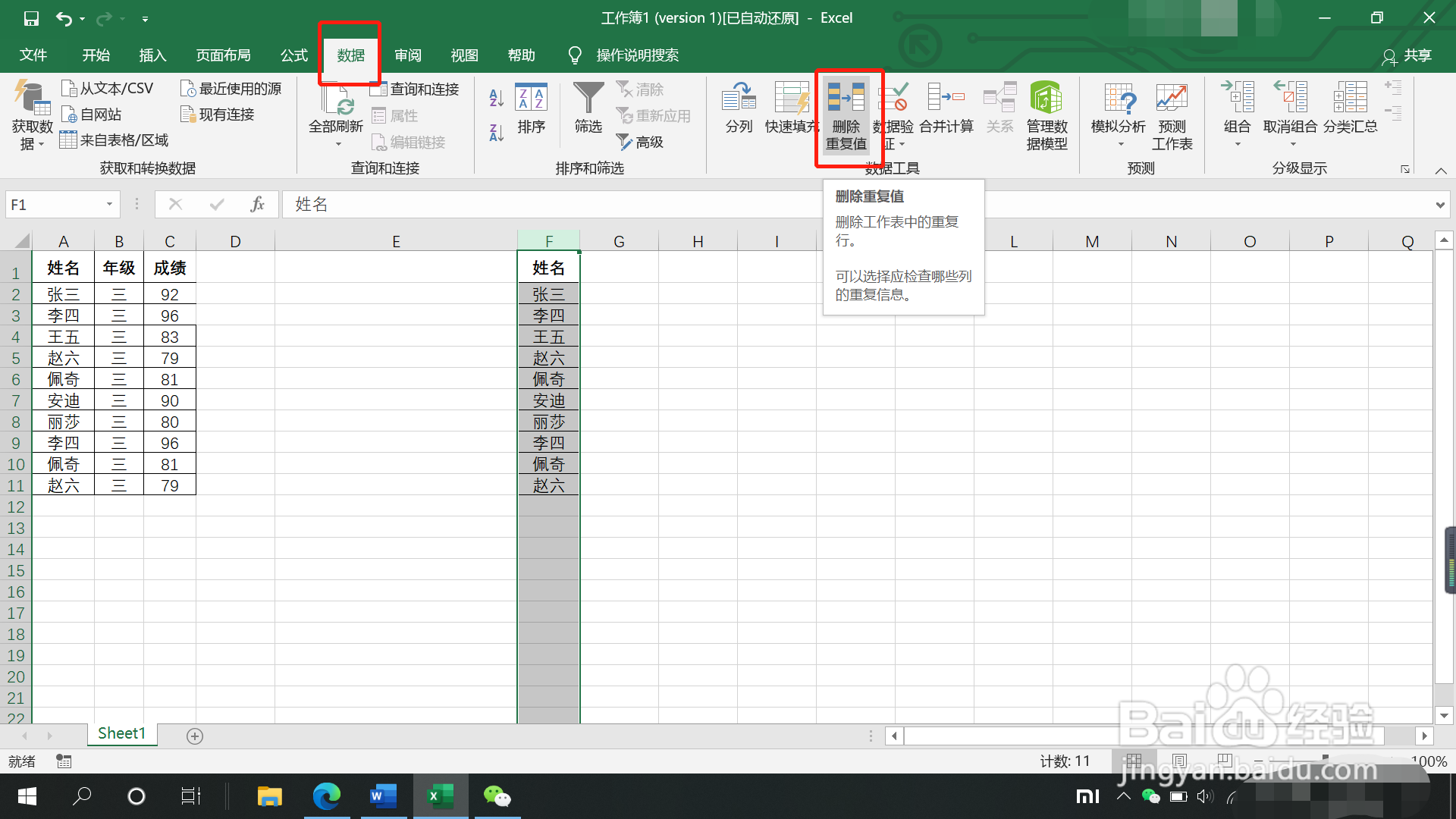This screenshot has height=819, width=1456.
Task: Expand the Name Box dropdown arrow
Action: (x=109, y=205)
